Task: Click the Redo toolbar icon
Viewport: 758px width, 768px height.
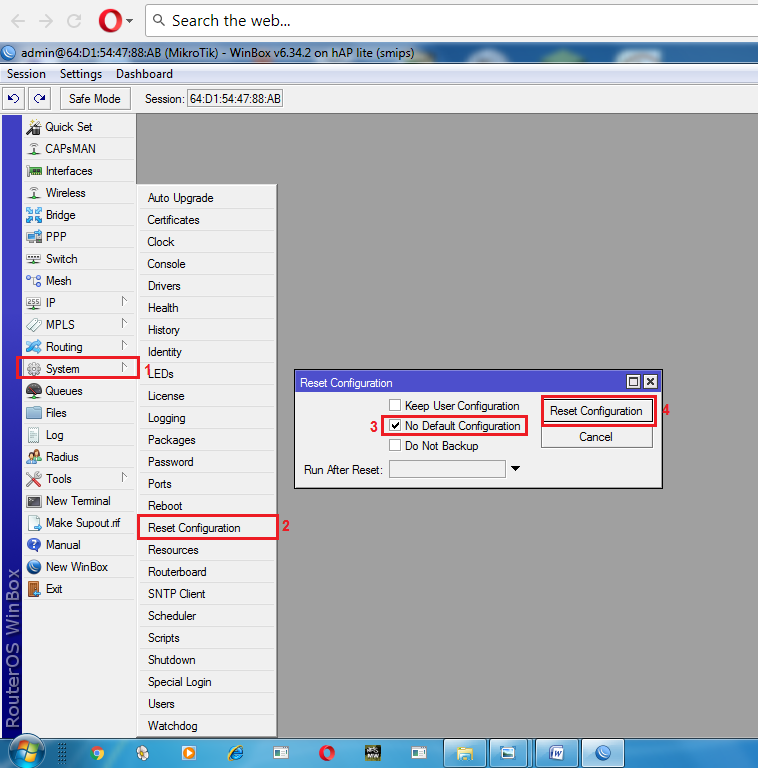Action: point(40,98)
